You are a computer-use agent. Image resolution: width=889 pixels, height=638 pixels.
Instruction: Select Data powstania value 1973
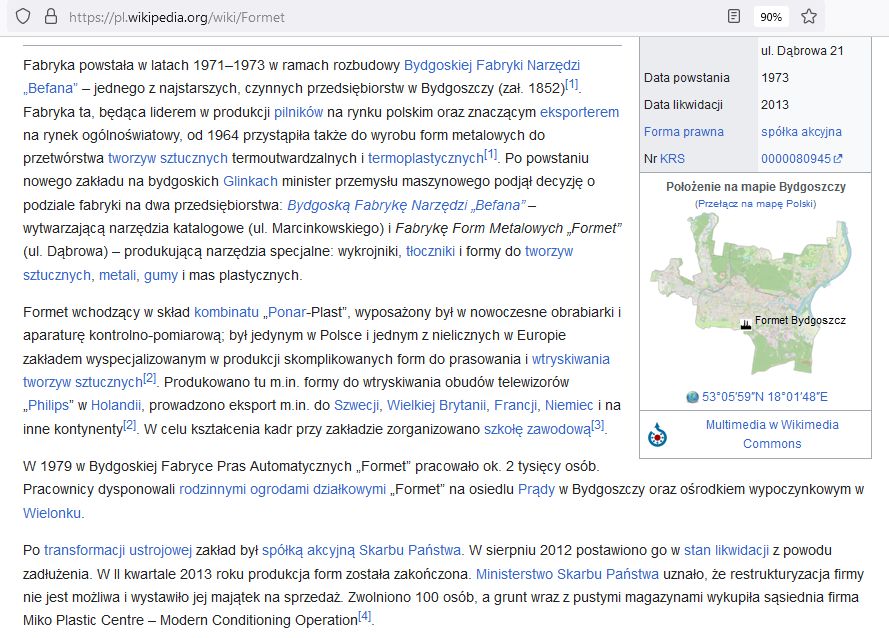click(x=774, y=78)
